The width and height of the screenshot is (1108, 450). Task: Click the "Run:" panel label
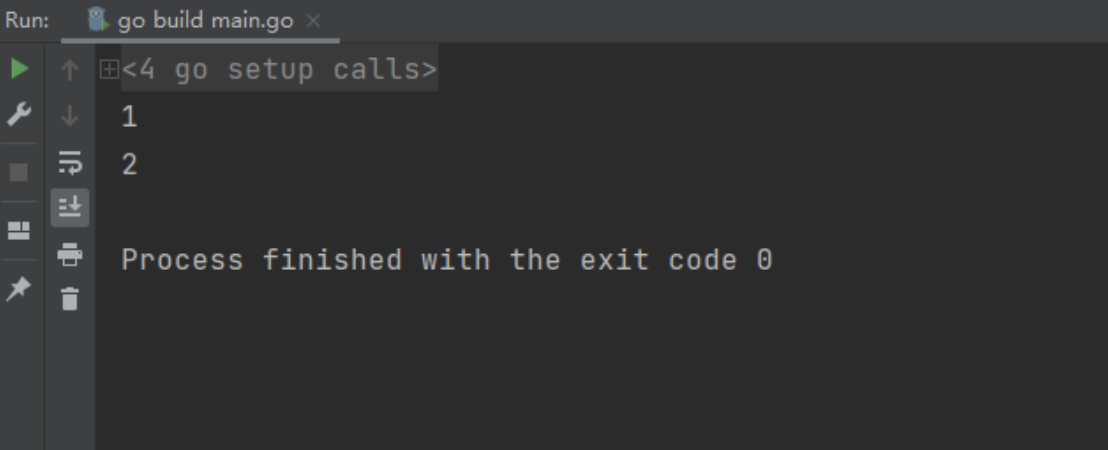click(x=27, y=20)
